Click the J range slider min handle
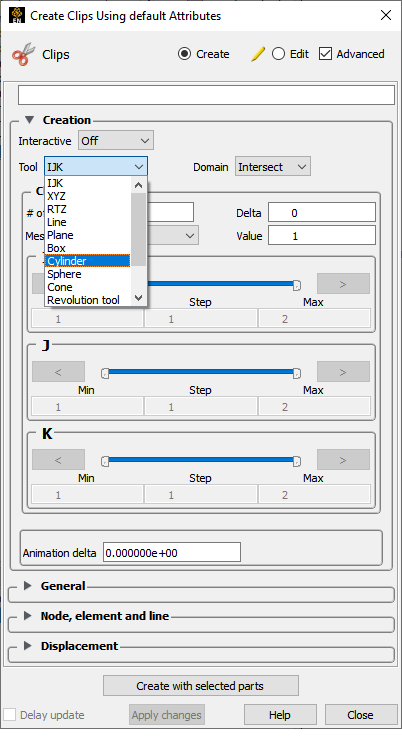402x741 pixels. [x=105, y=373]
